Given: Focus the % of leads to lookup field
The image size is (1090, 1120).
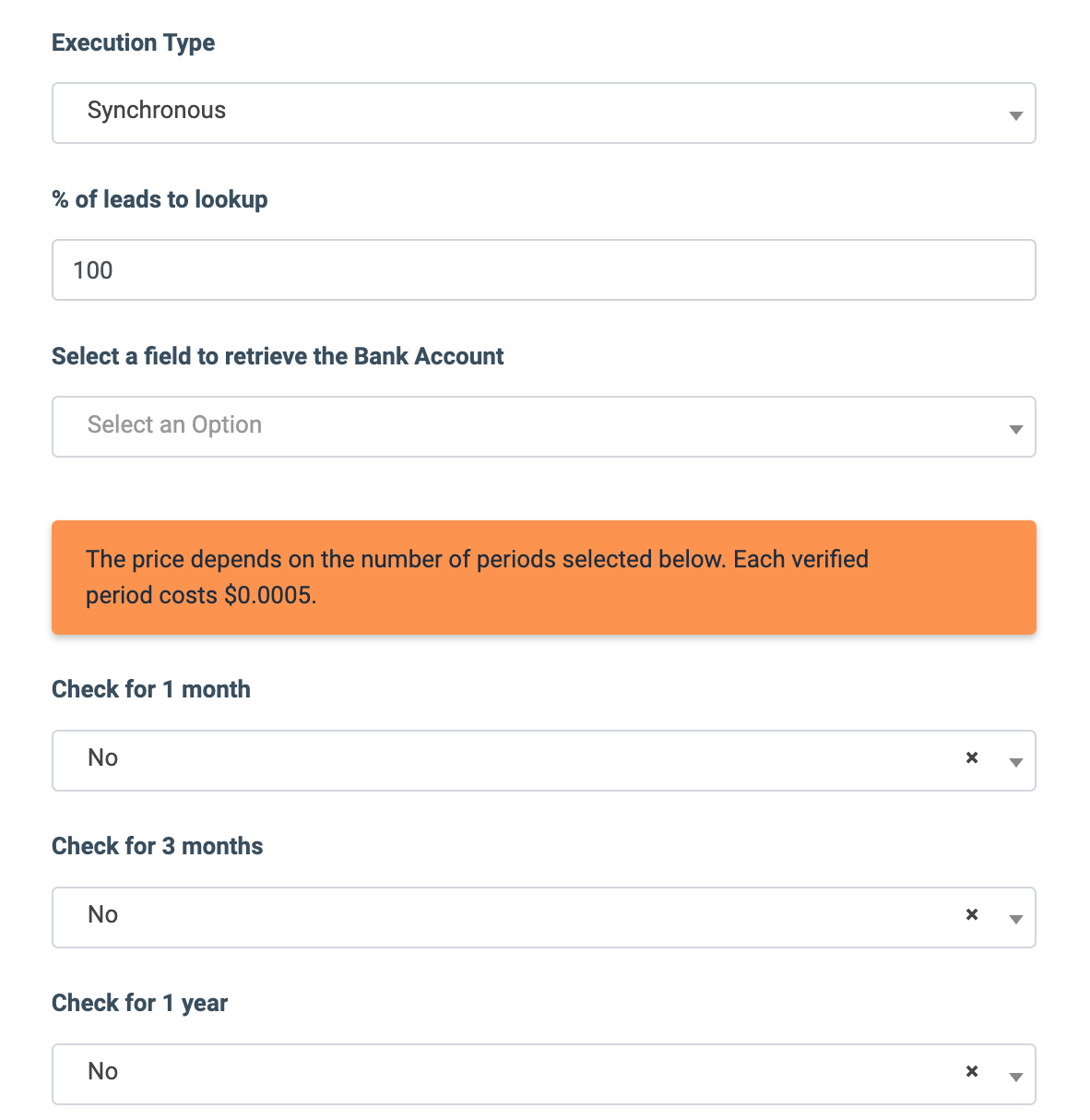Looking at the screenshot, I should (544, 270).
